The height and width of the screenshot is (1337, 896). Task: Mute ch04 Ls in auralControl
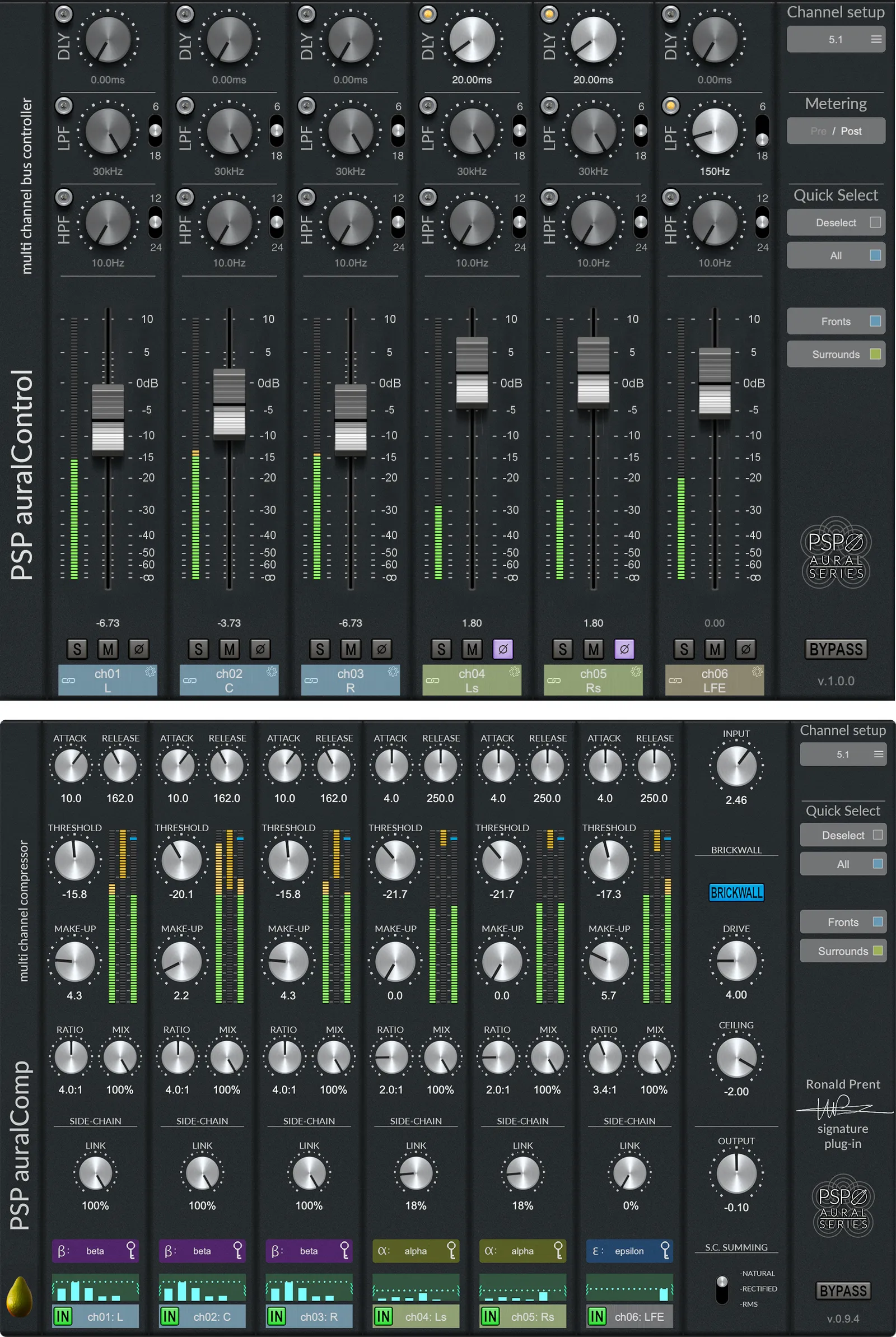(472, 649)
